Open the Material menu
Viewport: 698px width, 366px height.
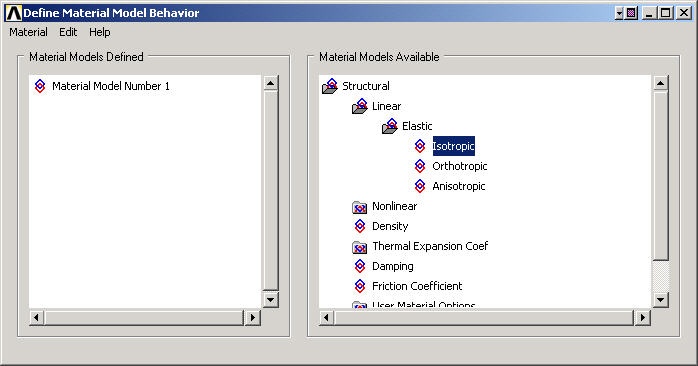pyautogui.click(x=28, y=32)
